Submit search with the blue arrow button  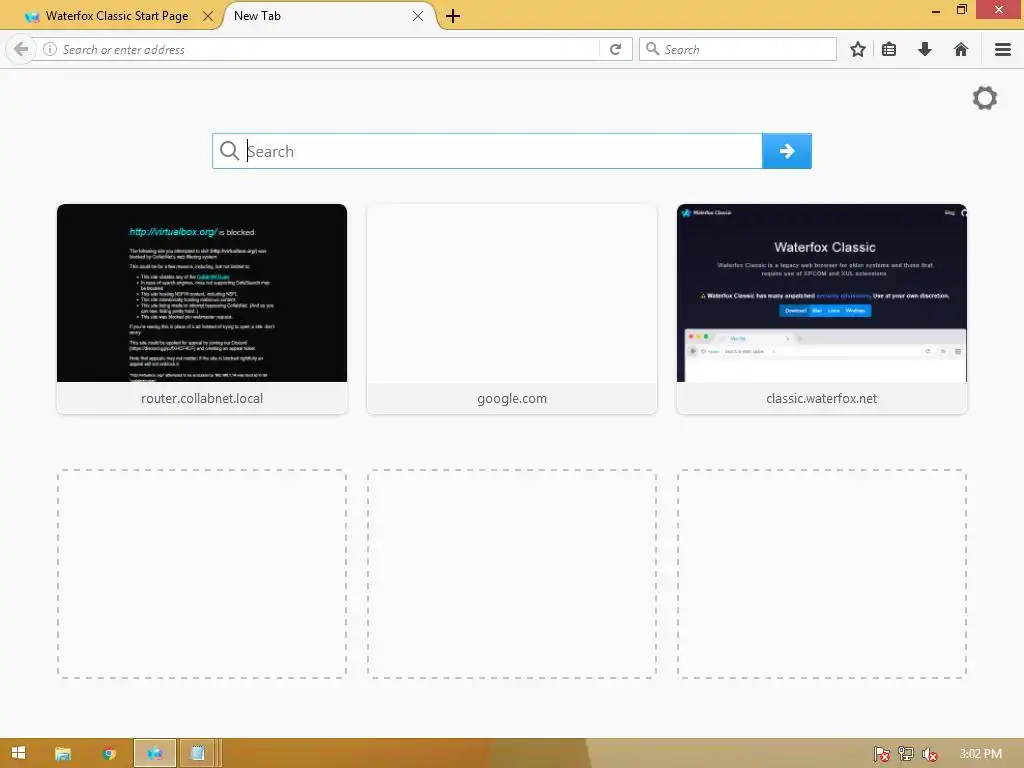point(787,151)
